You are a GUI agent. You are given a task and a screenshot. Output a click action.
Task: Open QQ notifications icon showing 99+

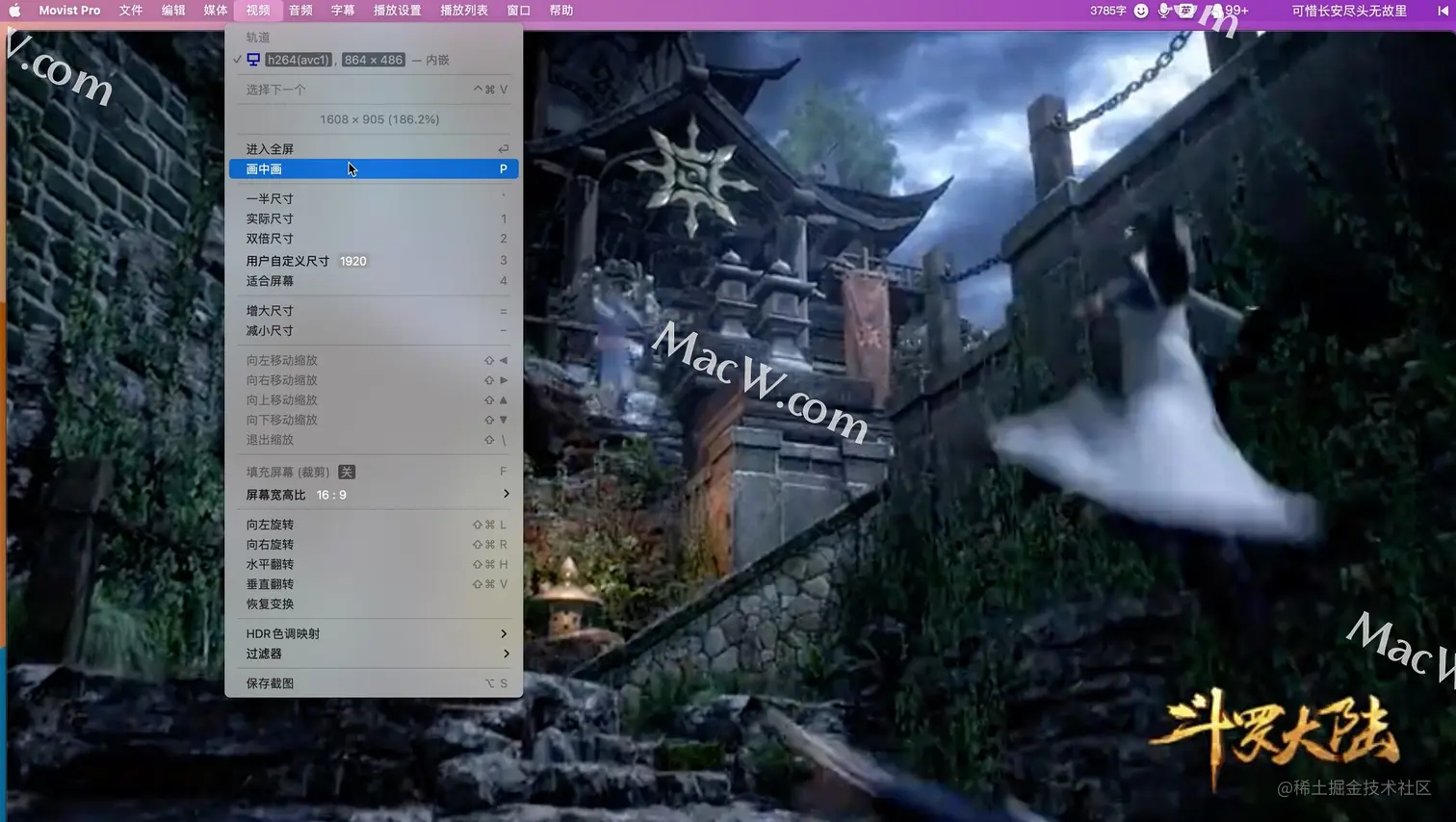point(1229,11)
